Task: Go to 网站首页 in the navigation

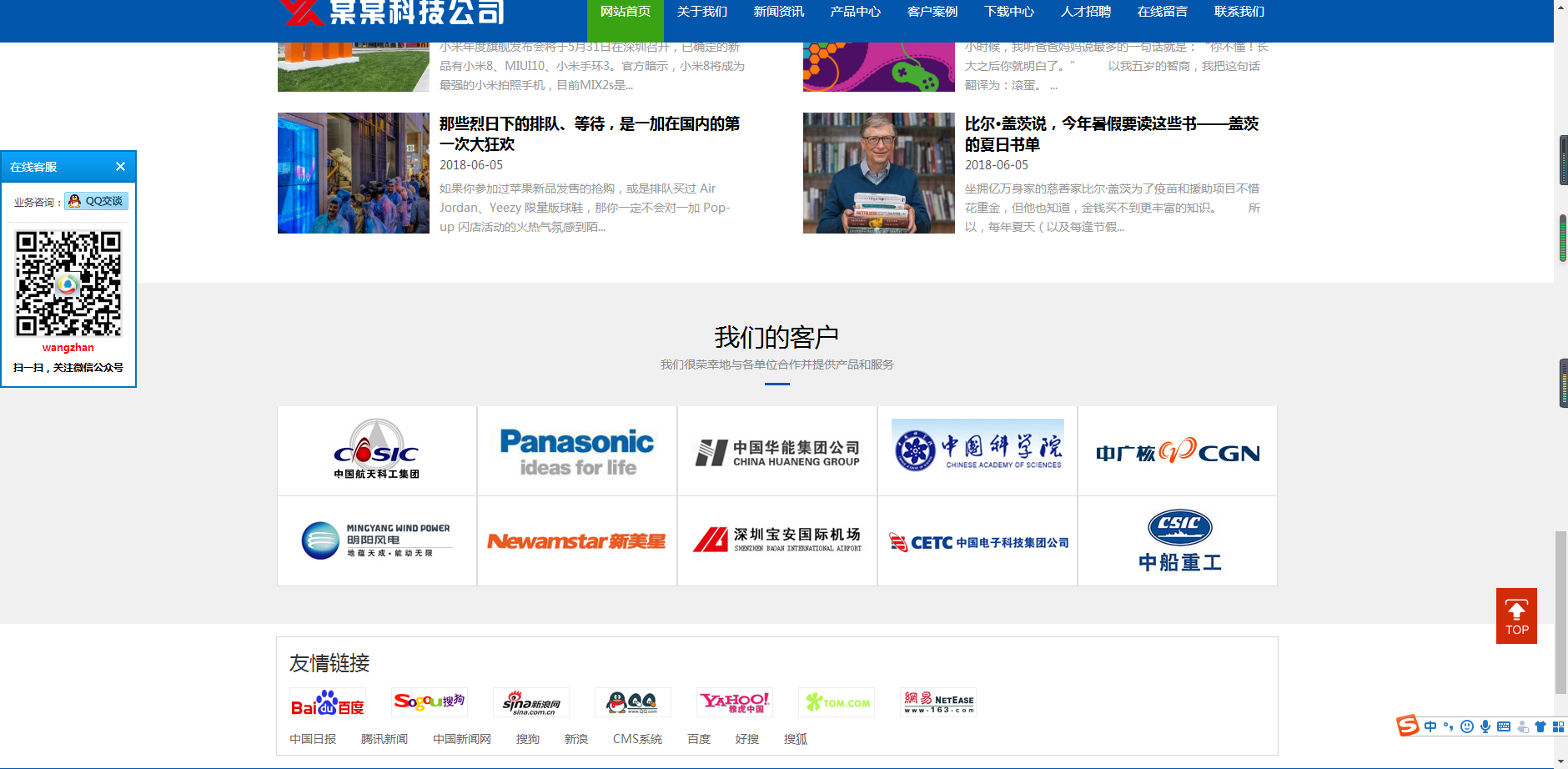Action: click(626, 12)
